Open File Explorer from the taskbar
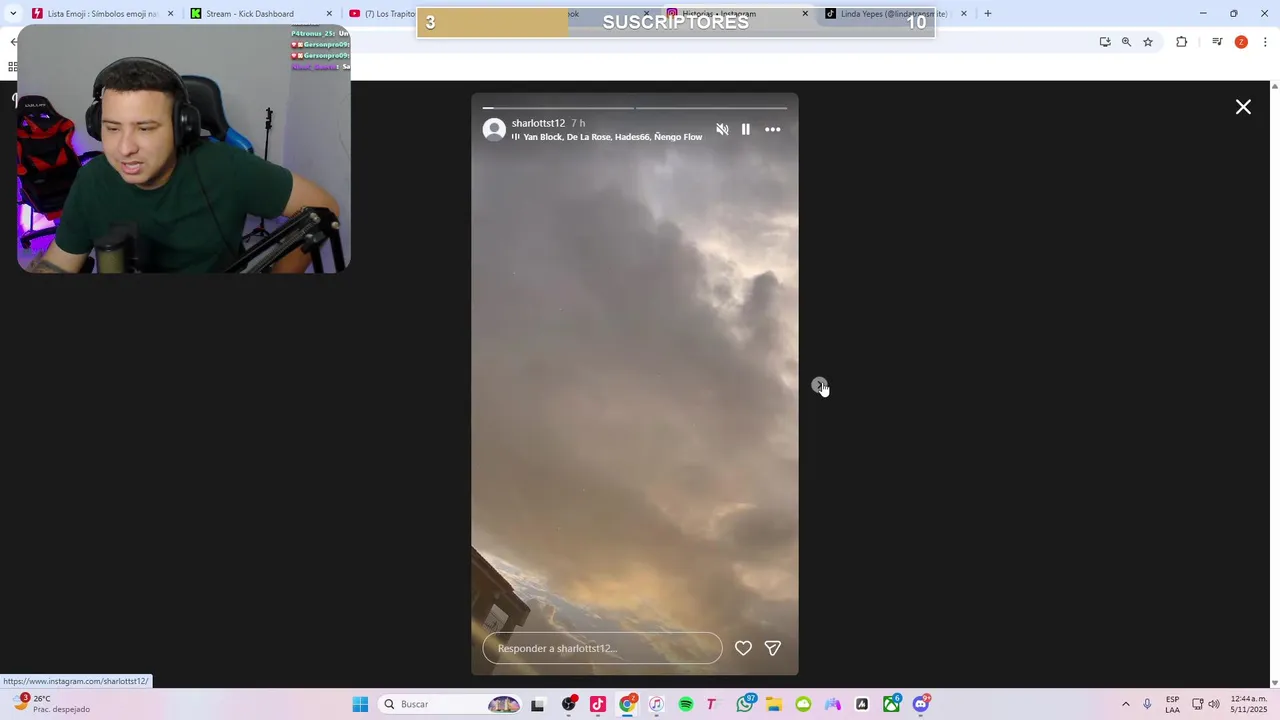The image size is (1280, 720). point(774,704)
